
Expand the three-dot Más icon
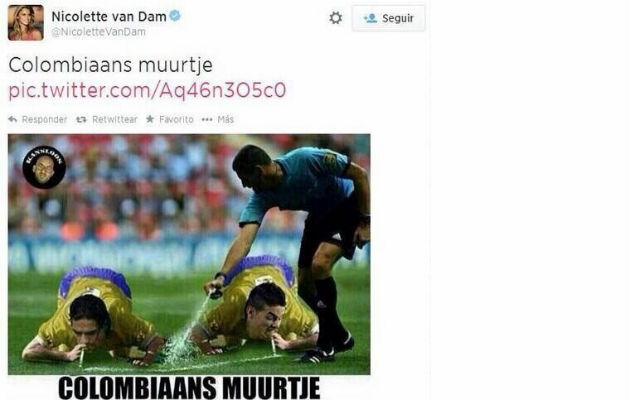click(207, 119)
